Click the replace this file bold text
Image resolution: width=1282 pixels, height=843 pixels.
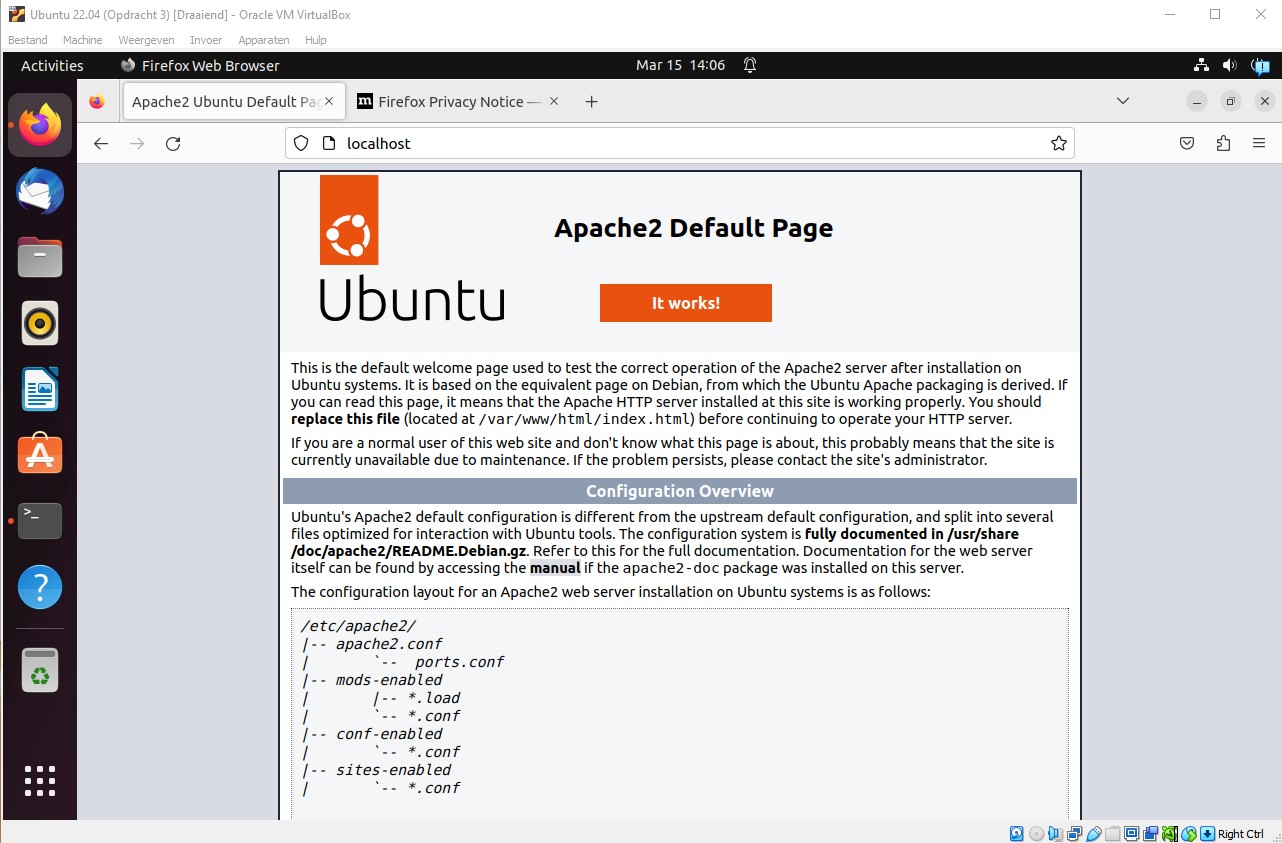tap(345, 419)
